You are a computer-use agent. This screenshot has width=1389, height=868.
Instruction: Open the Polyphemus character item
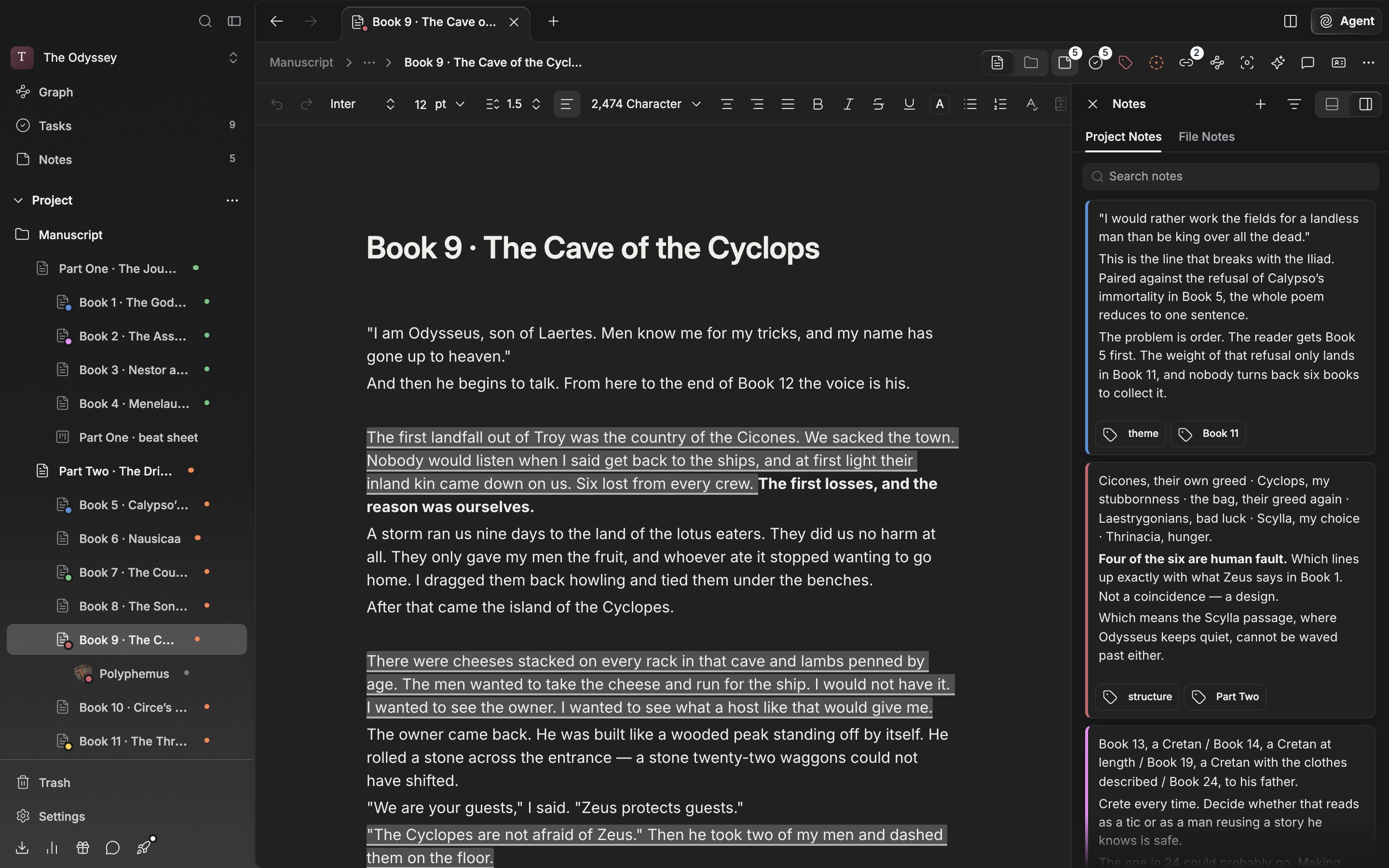tap(126, 673)
